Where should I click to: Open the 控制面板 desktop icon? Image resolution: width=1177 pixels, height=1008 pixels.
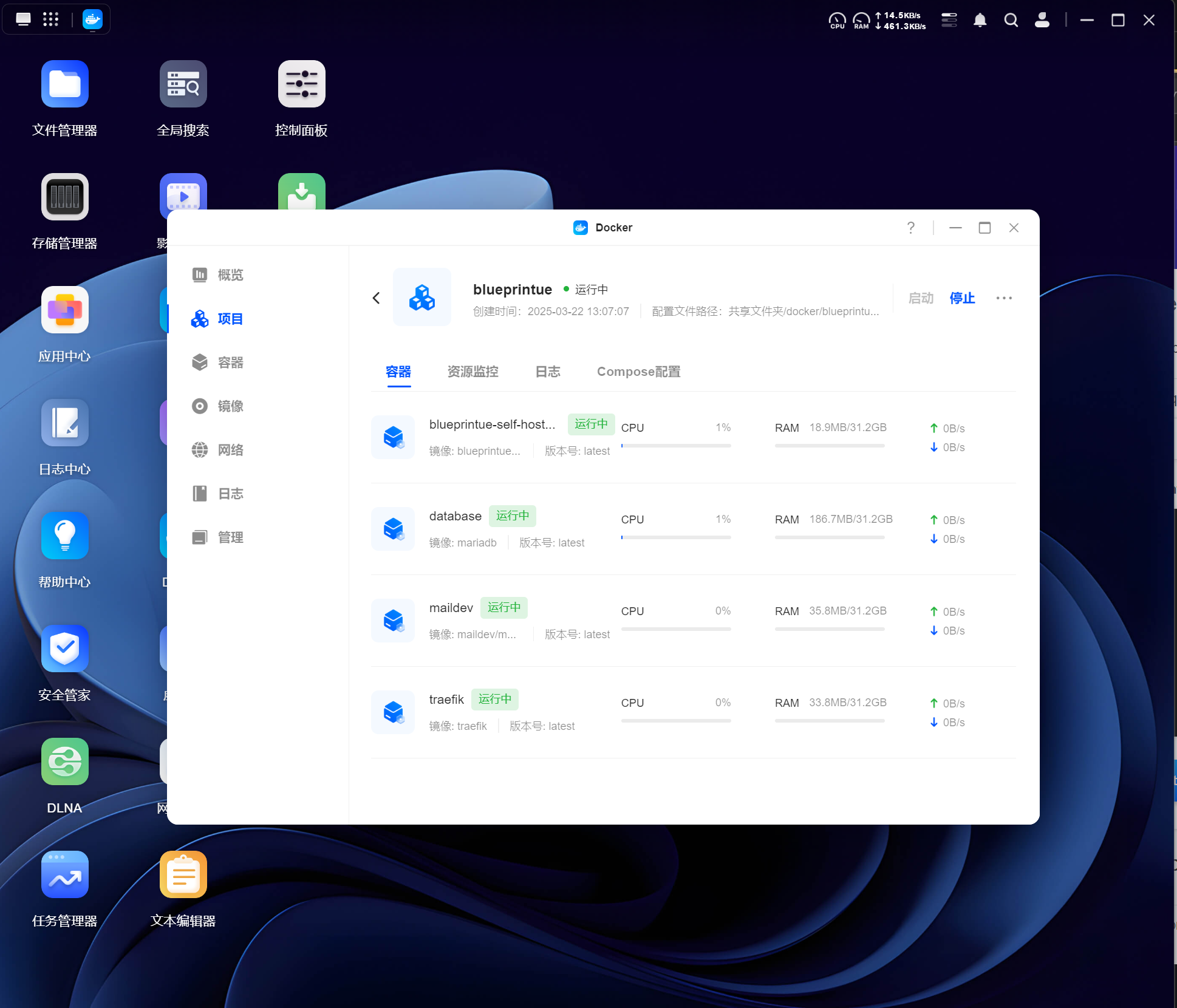tap(302, 84)
